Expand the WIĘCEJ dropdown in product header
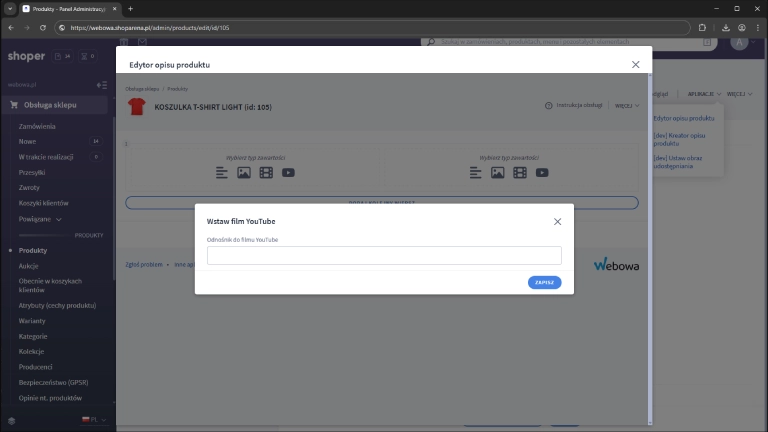 click(626, 105)
